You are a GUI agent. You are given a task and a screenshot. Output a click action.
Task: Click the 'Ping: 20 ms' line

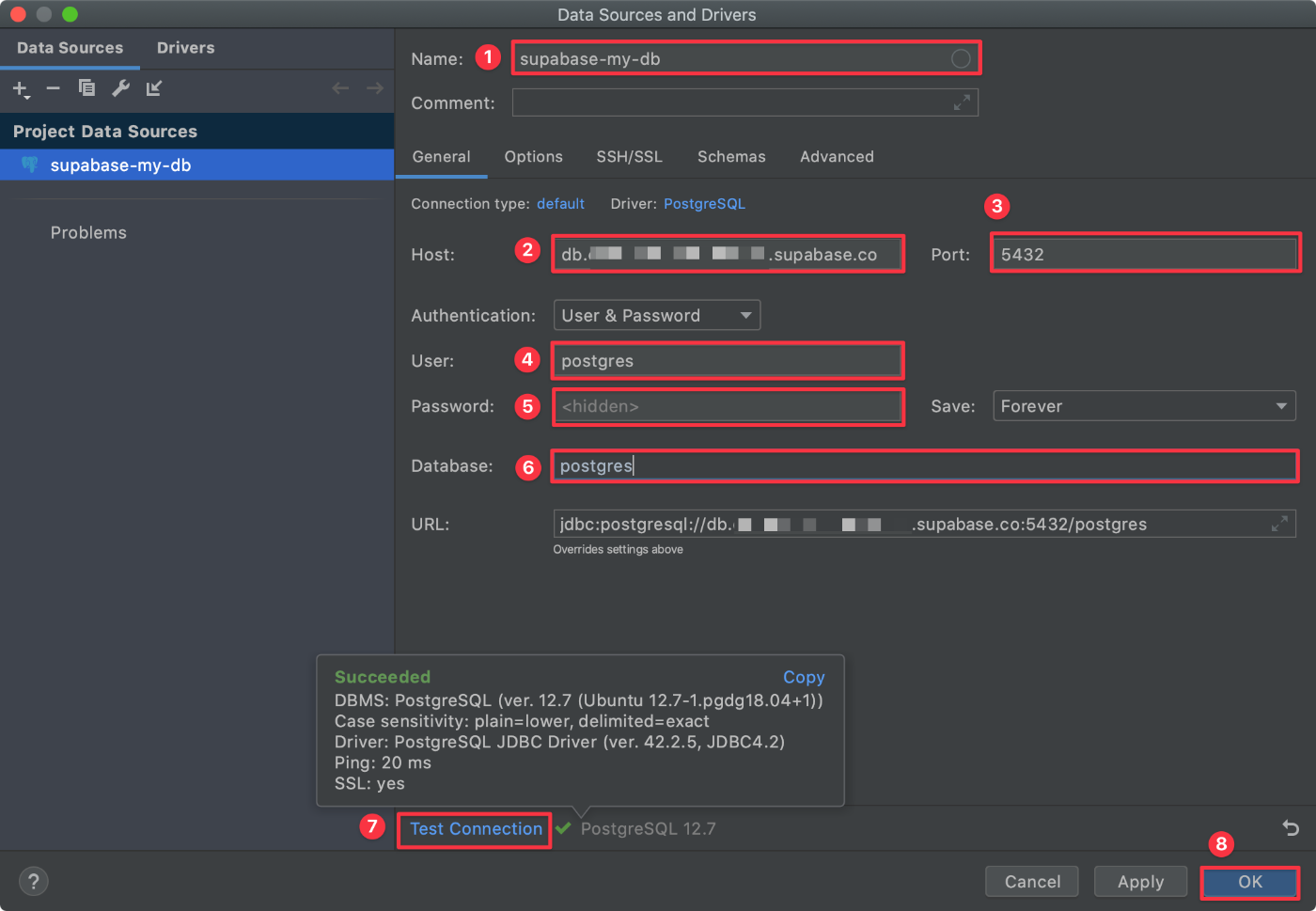pyautogui.click(x=383, y=762)
